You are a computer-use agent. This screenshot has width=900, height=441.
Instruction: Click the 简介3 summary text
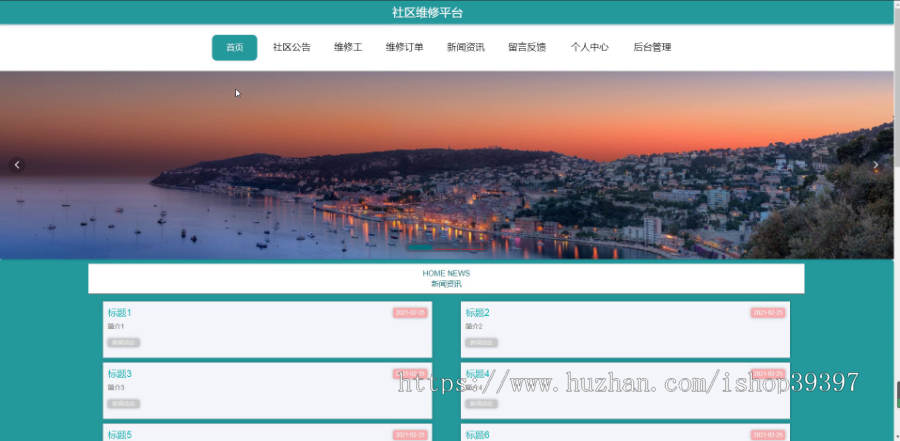click(x=115, y=388)
